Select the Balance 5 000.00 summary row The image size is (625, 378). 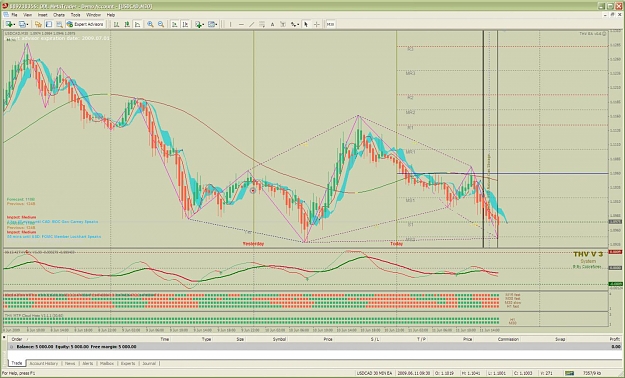click(314, 346)
